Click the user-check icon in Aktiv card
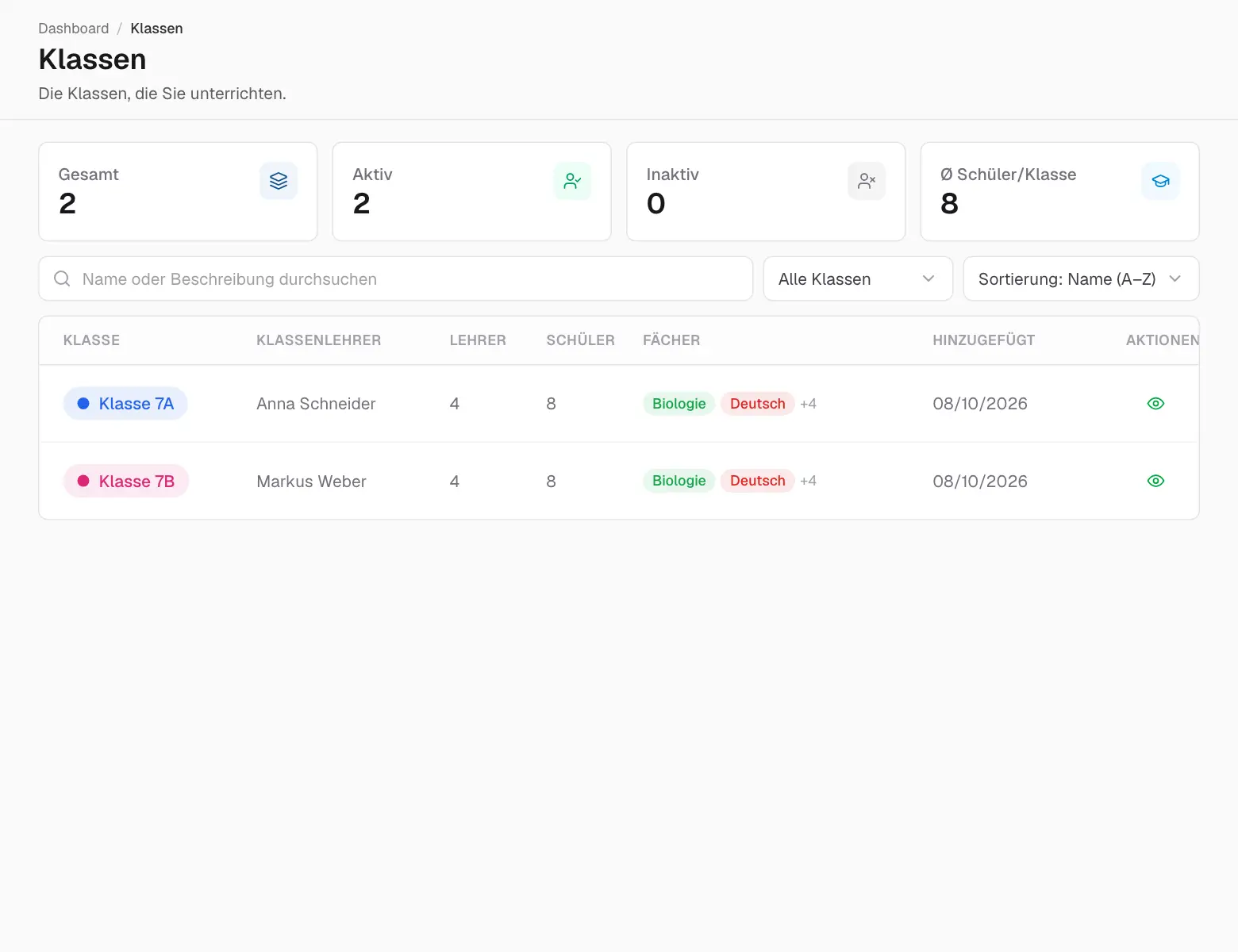Viewport: 1238px width, 952px height. click(x=572, y=181)
